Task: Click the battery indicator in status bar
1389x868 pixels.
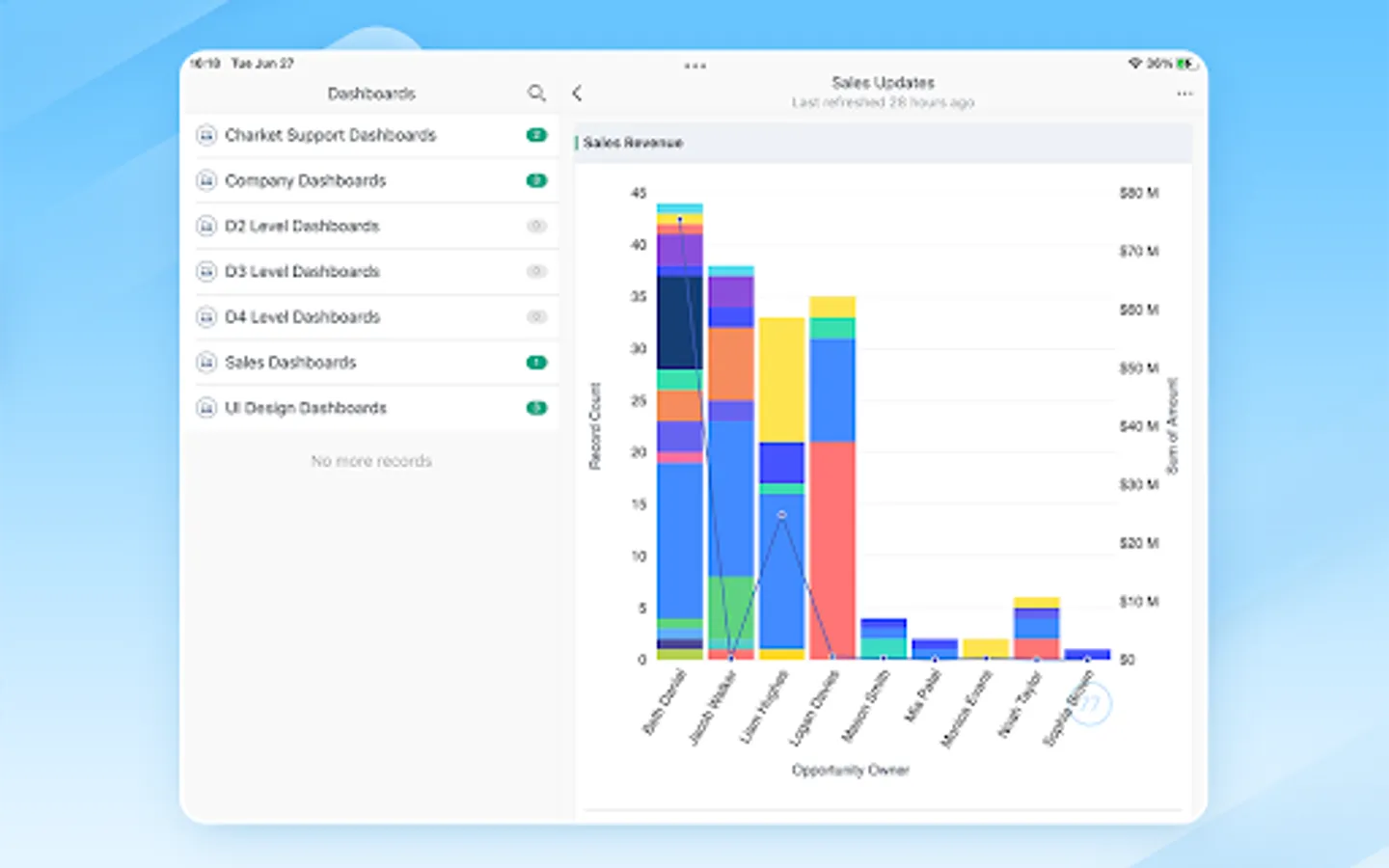Action: (x=1185, y=64)
